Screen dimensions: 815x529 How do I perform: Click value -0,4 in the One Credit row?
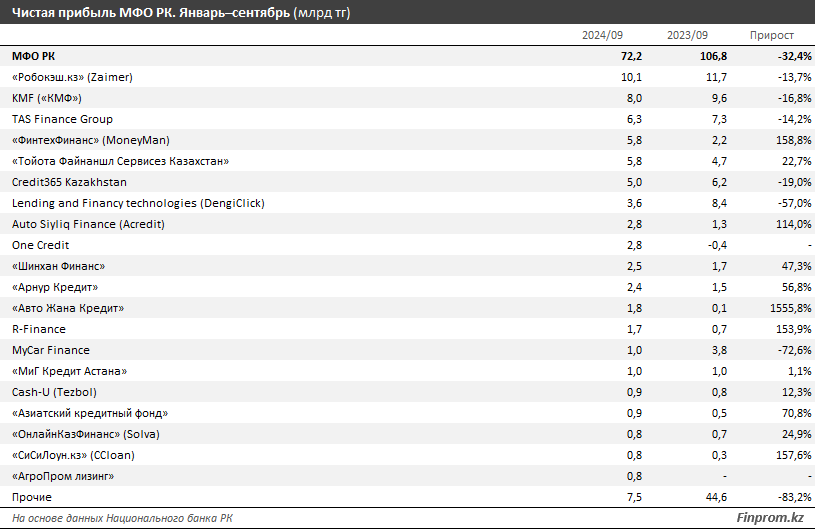point(717,245)
